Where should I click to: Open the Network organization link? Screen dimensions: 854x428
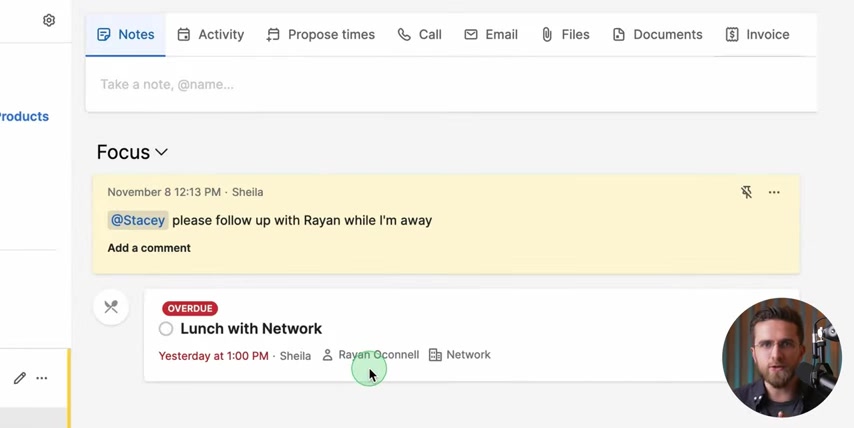(x=468, y=355)
